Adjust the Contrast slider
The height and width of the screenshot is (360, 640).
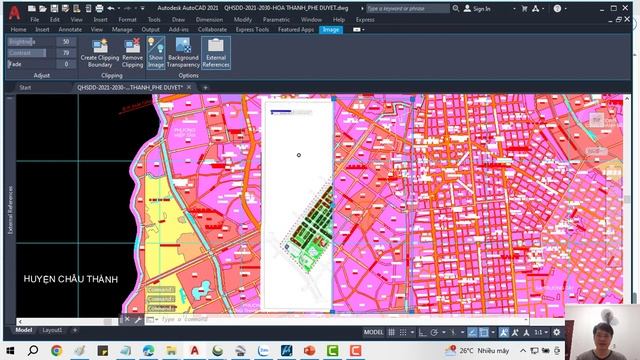pos(31,53)
